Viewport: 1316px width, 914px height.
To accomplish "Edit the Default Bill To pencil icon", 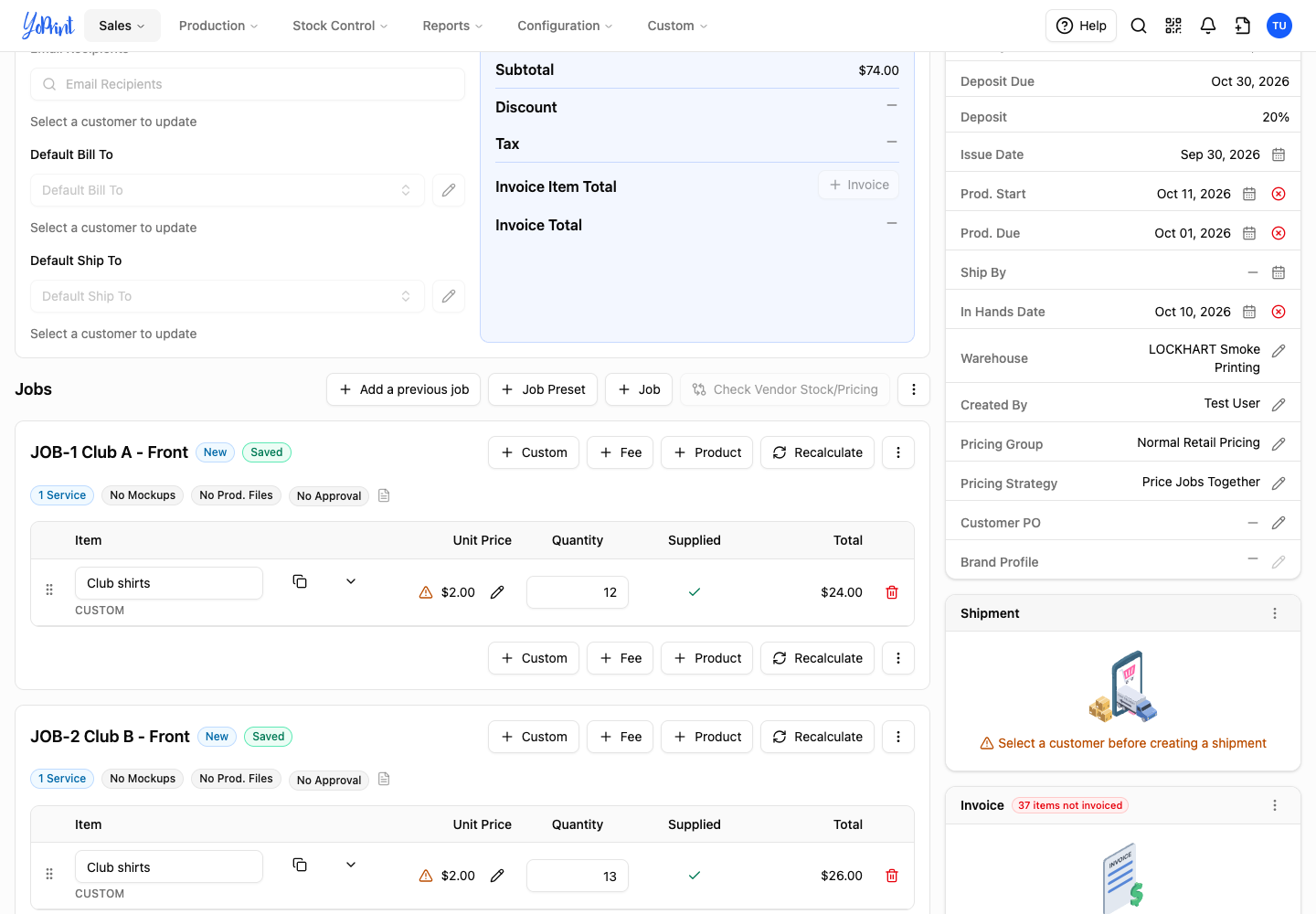I will pos(449,190).
